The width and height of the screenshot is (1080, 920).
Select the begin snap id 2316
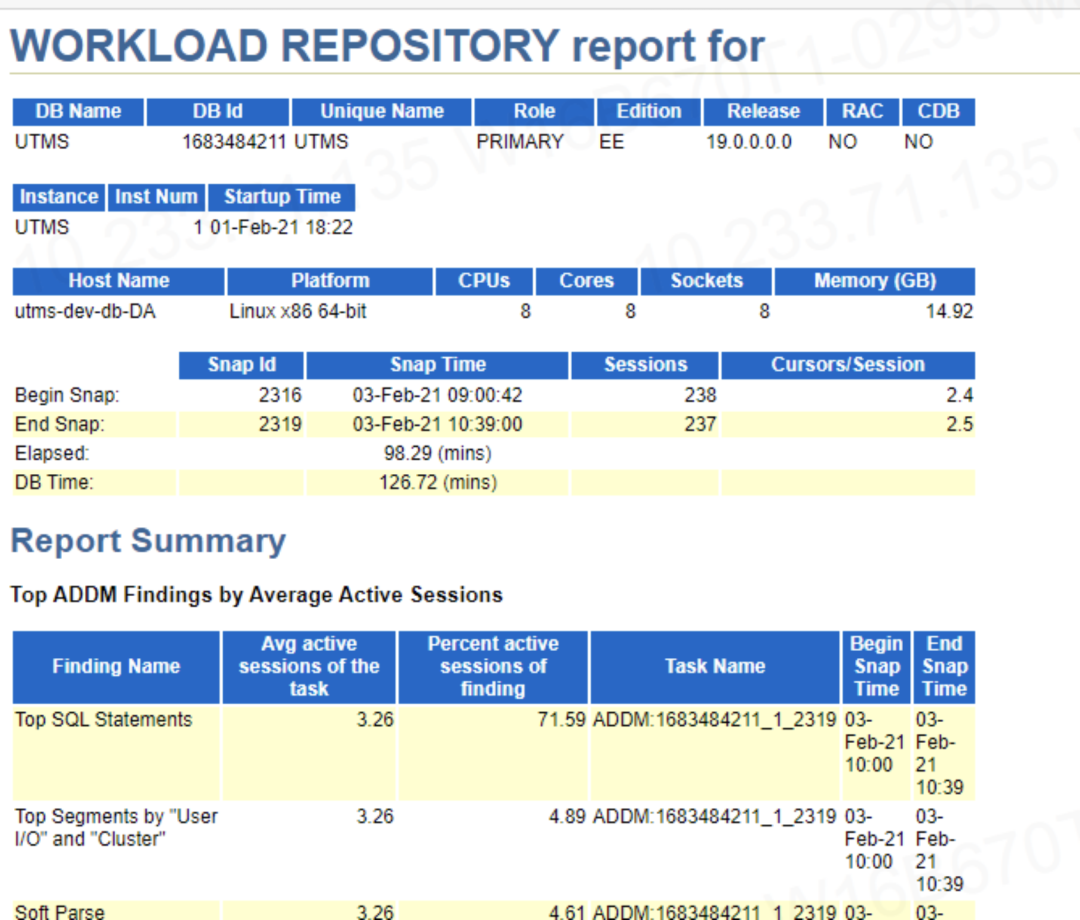click(280, 395)
